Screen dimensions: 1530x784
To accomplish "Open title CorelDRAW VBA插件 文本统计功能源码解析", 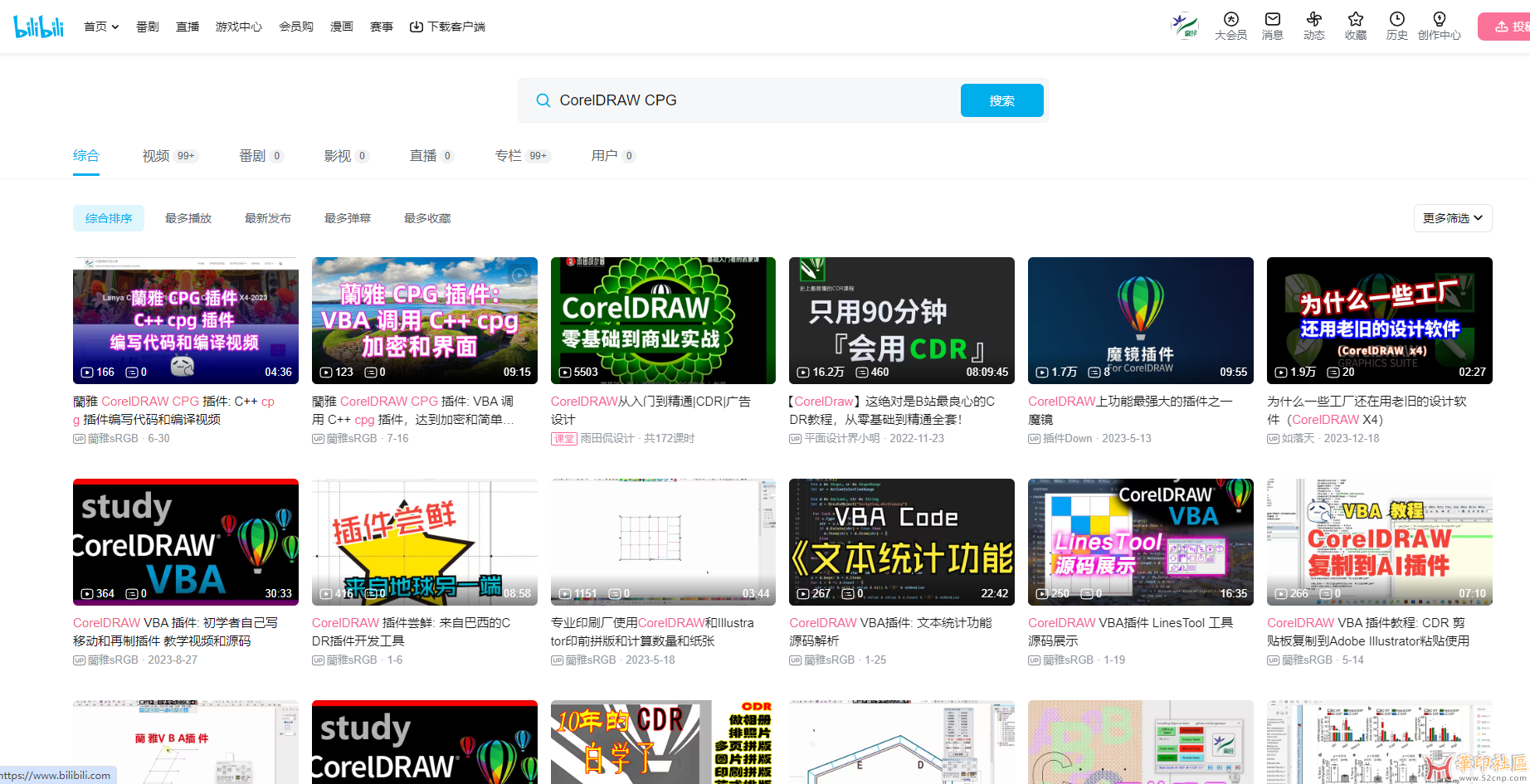I will tap(891, 631).
